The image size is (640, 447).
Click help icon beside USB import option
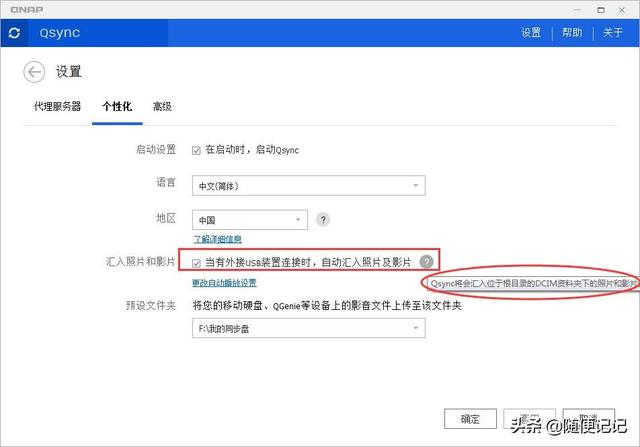427,261
